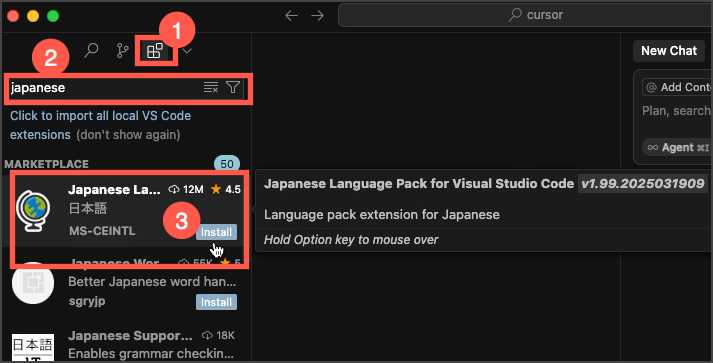Collapse the MARKETPLACE section header

(x=46, y=164)
